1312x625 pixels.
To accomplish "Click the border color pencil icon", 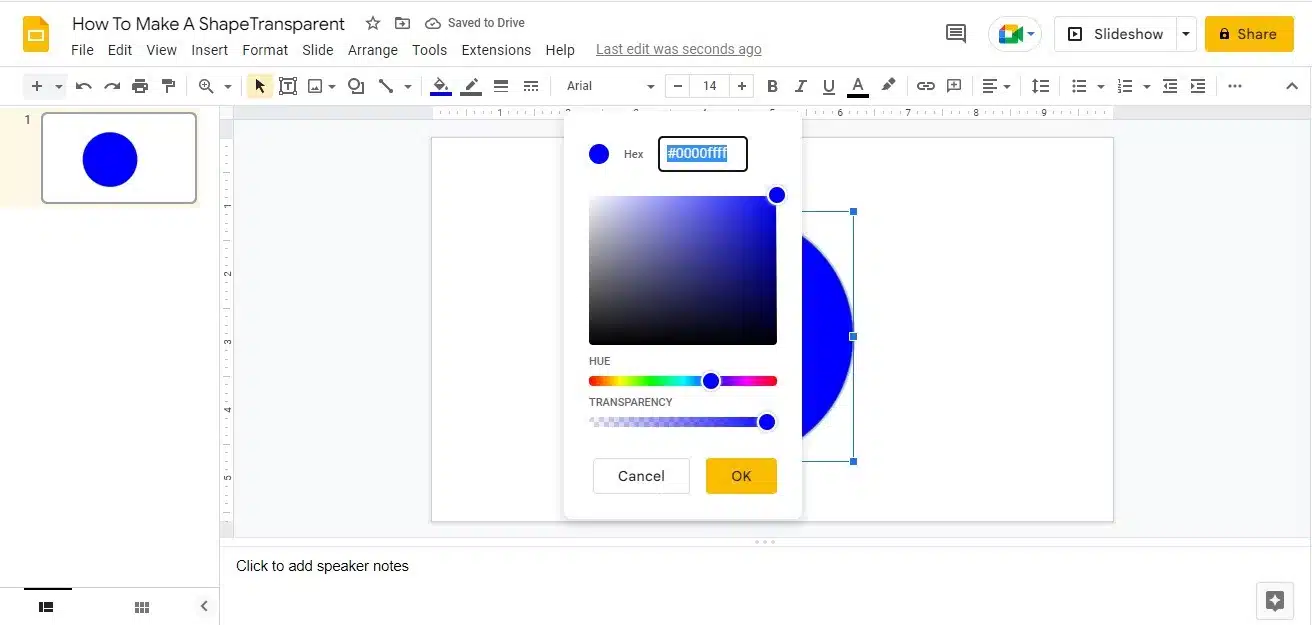I will pyautogui.click(x=471, y=86).
